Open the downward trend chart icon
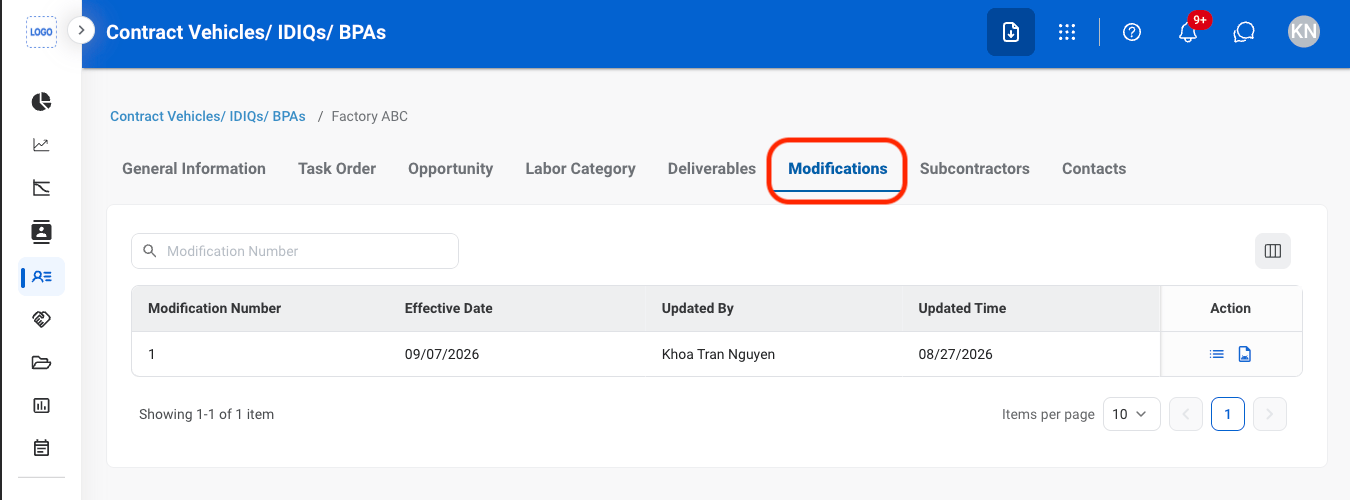The width and height of the screenshot is (1350, 500). [41, 188]
